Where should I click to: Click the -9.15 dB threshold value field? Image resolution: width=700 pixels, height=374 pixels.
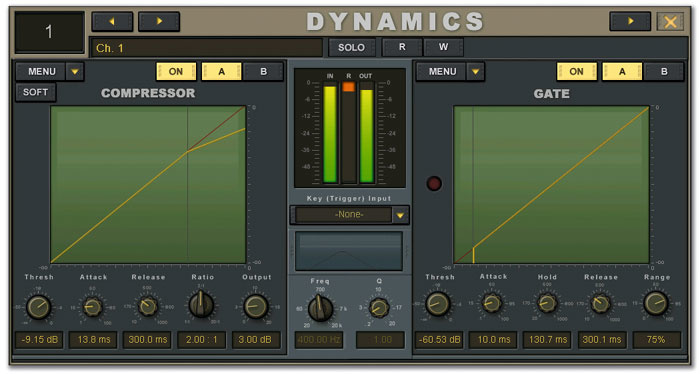39,340
